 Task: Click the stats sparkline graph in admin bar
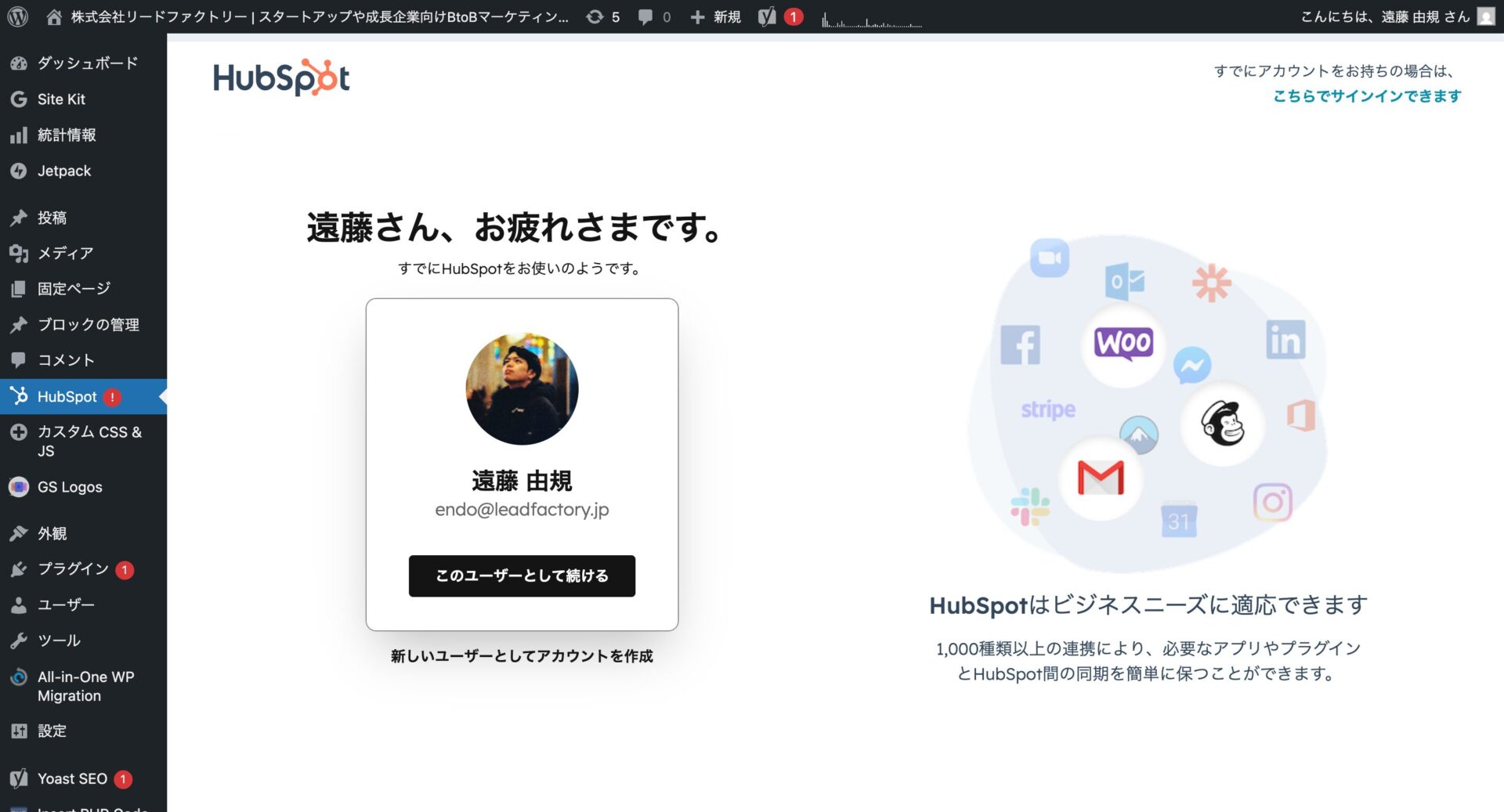coord(872,19)
